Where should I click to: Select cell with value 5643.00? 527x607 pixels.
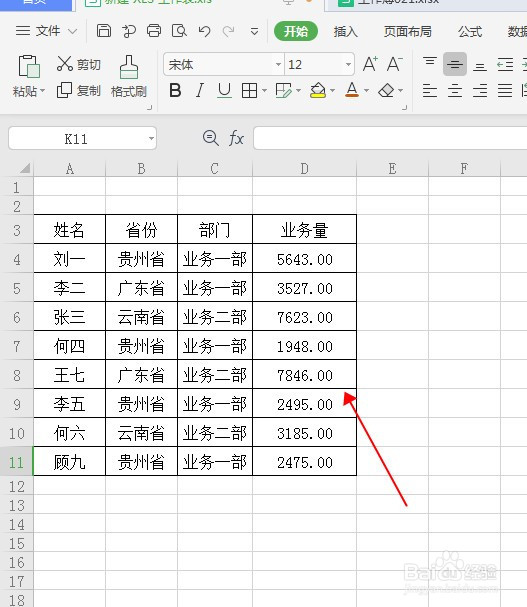(x=304, y=259)
